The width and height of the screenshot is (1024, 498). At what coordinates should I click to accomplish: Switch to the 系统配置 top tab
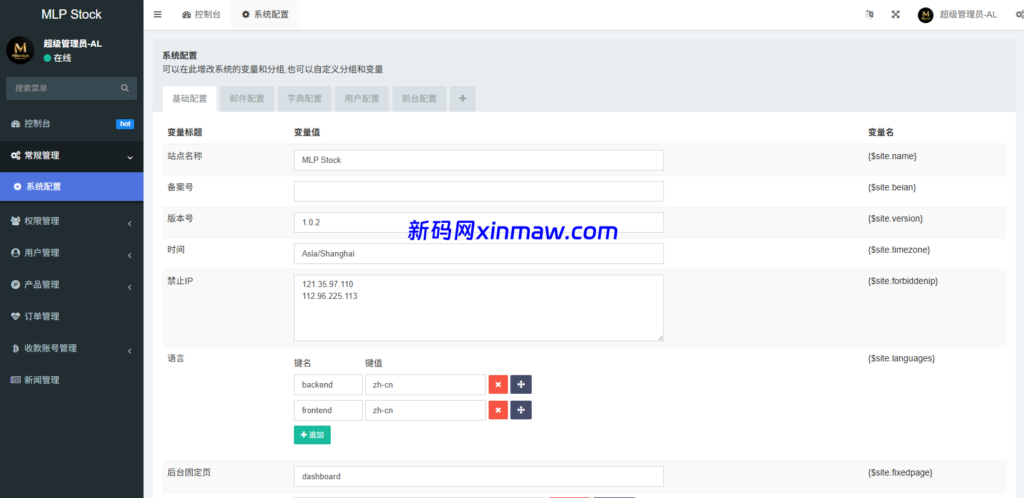265,14
